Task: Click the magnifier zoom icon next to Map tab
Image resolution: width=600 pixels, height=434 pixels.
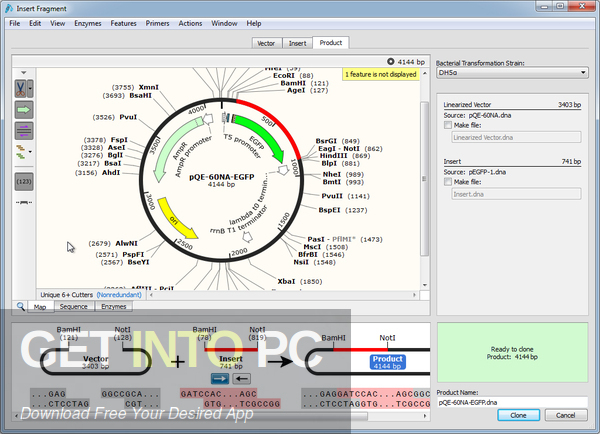Action: [x=21, y=306]
